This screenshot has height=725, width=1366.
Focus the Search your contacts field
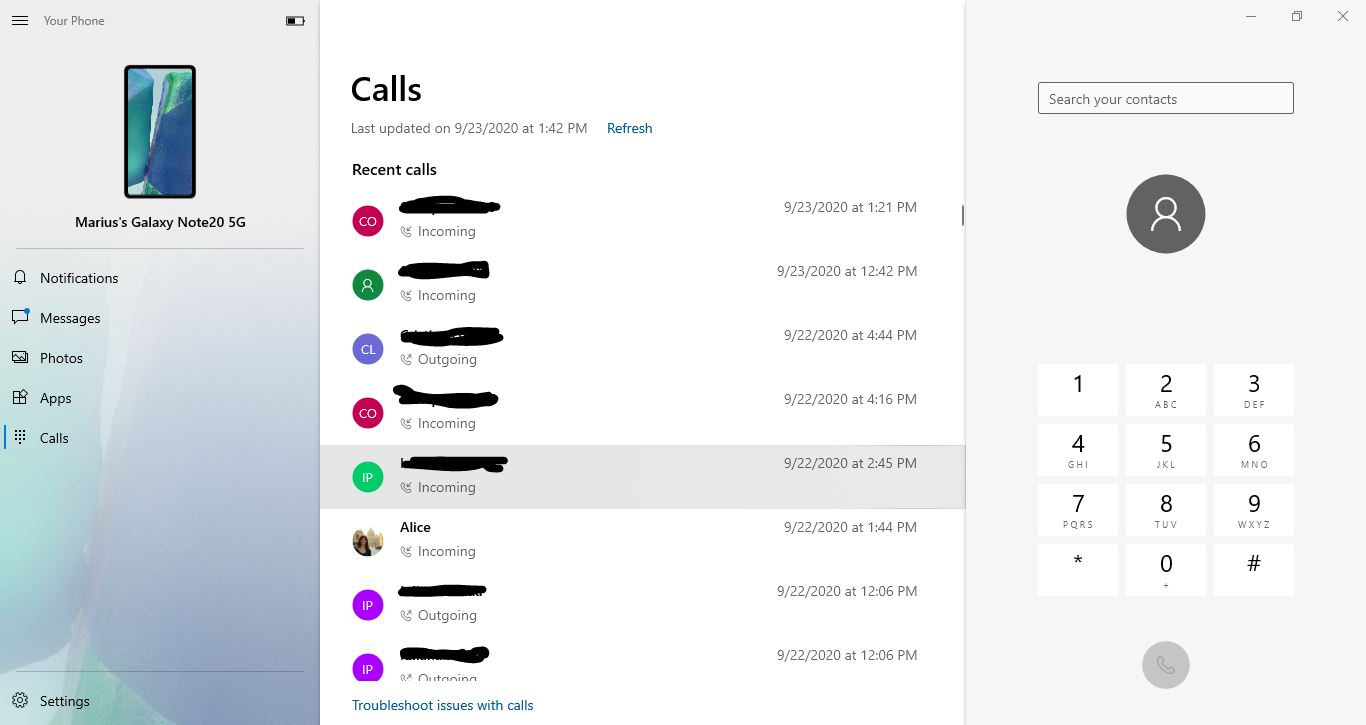click(x=1165, y=98)
